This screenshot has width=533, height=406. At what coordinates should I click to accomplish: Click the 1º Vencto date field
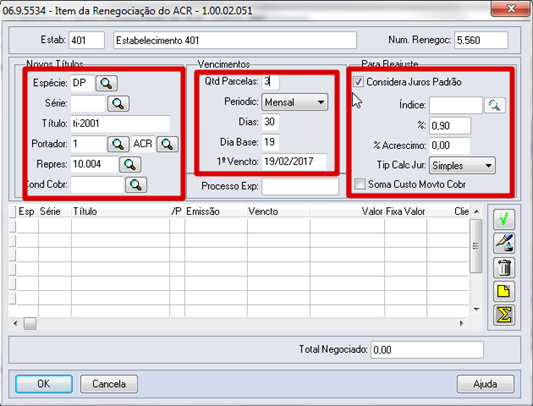point(294,162)
